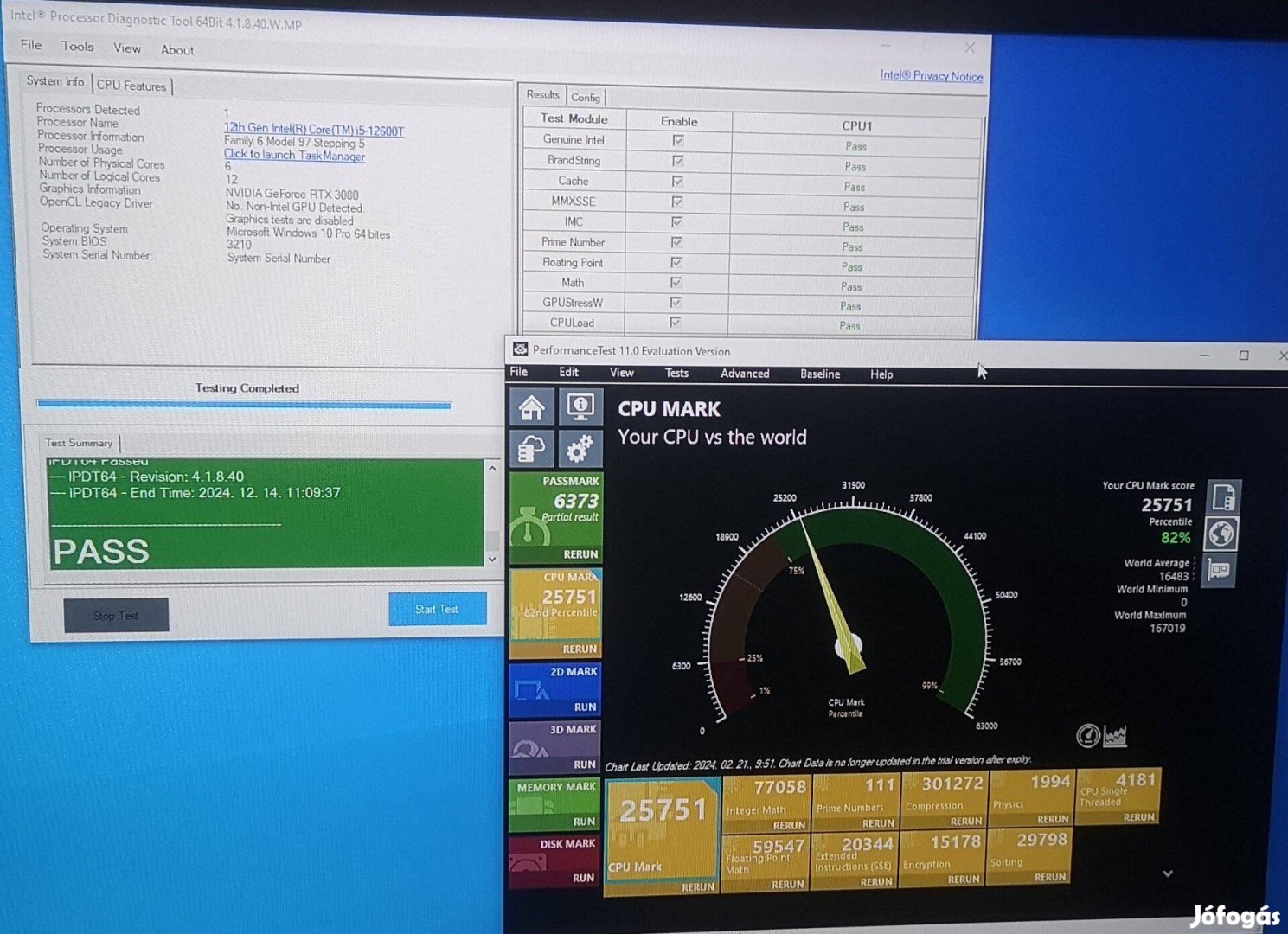Click the 12th Gen Intel Core i5-12600T link
This screenshot has height=934, width=1288.
tap(314, 130)
